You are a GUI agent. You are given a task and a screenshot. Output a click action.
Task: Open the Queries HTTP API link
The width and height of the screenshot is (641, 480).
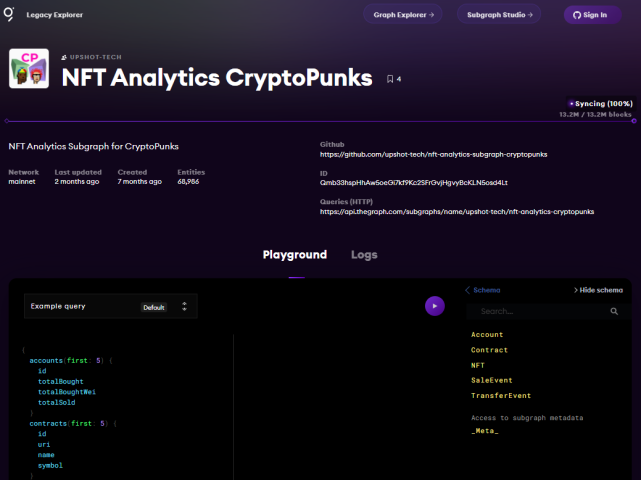(456, 212)
